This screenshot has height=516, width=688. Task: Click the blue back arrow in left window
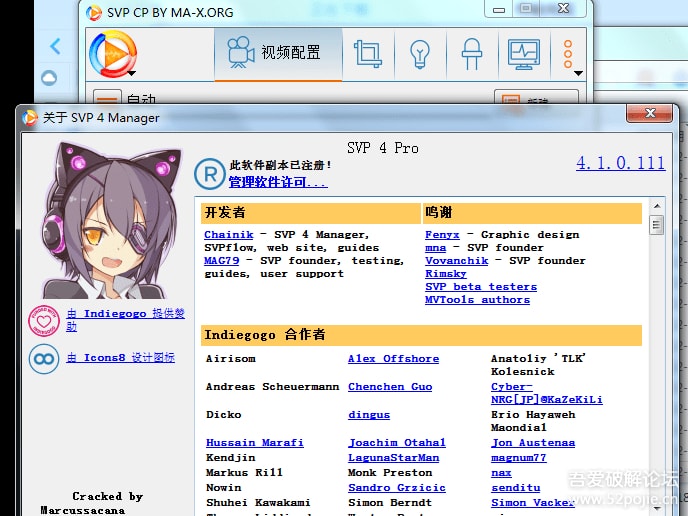[x=55, y=46]
